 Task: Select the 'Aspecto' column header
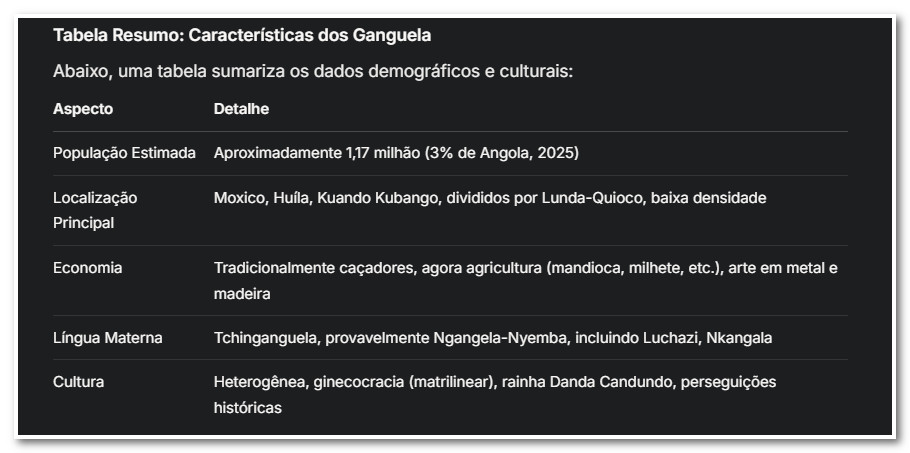[x=83, y=109]
